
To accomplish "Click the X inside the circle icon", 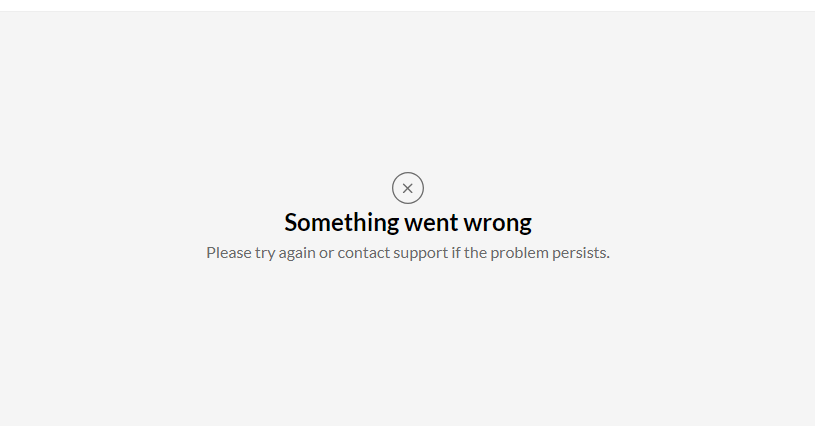I will [x=408, y=188].
